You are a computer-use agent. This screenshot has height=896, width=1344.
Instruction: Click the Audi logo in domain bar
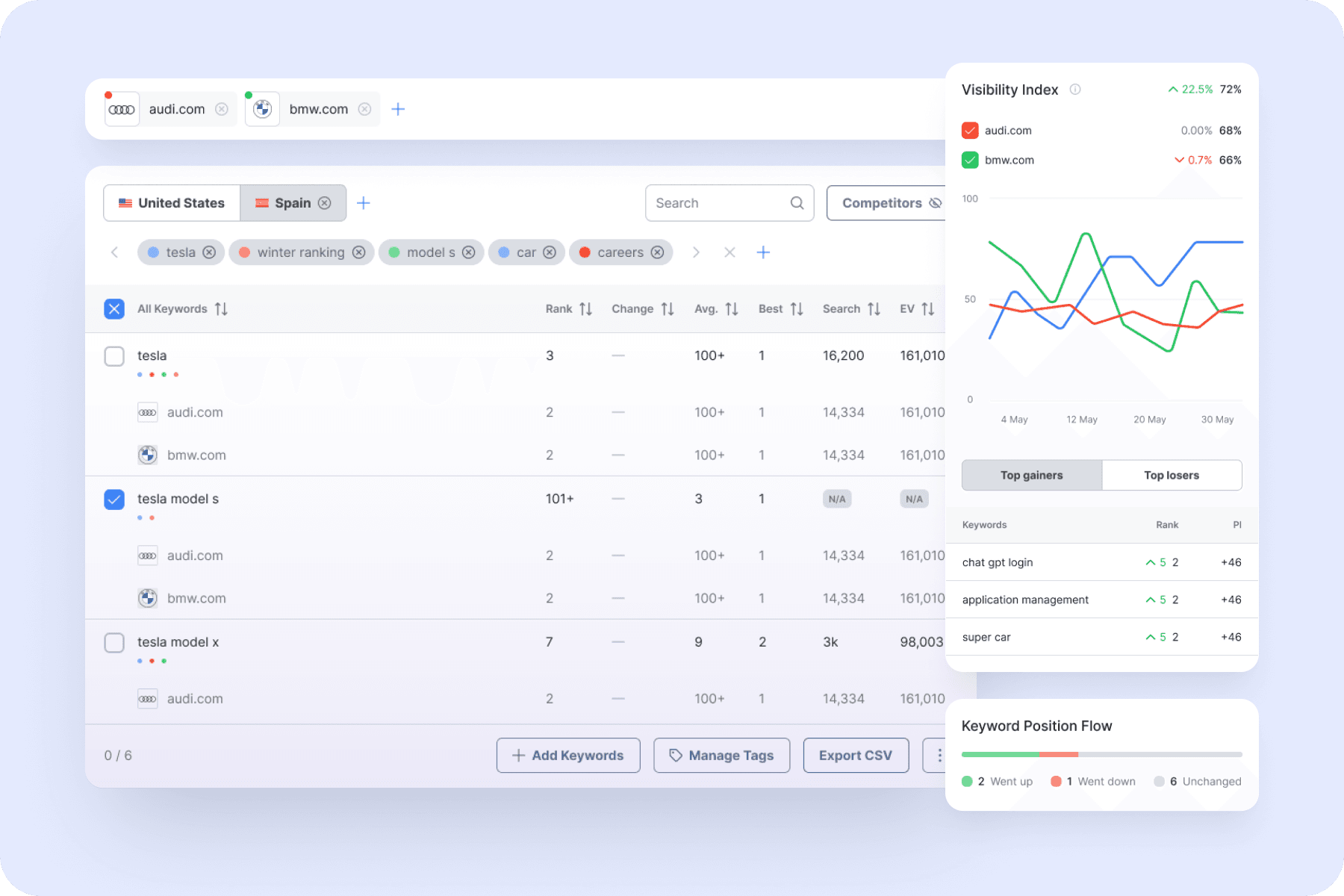[x=122, y=109]
